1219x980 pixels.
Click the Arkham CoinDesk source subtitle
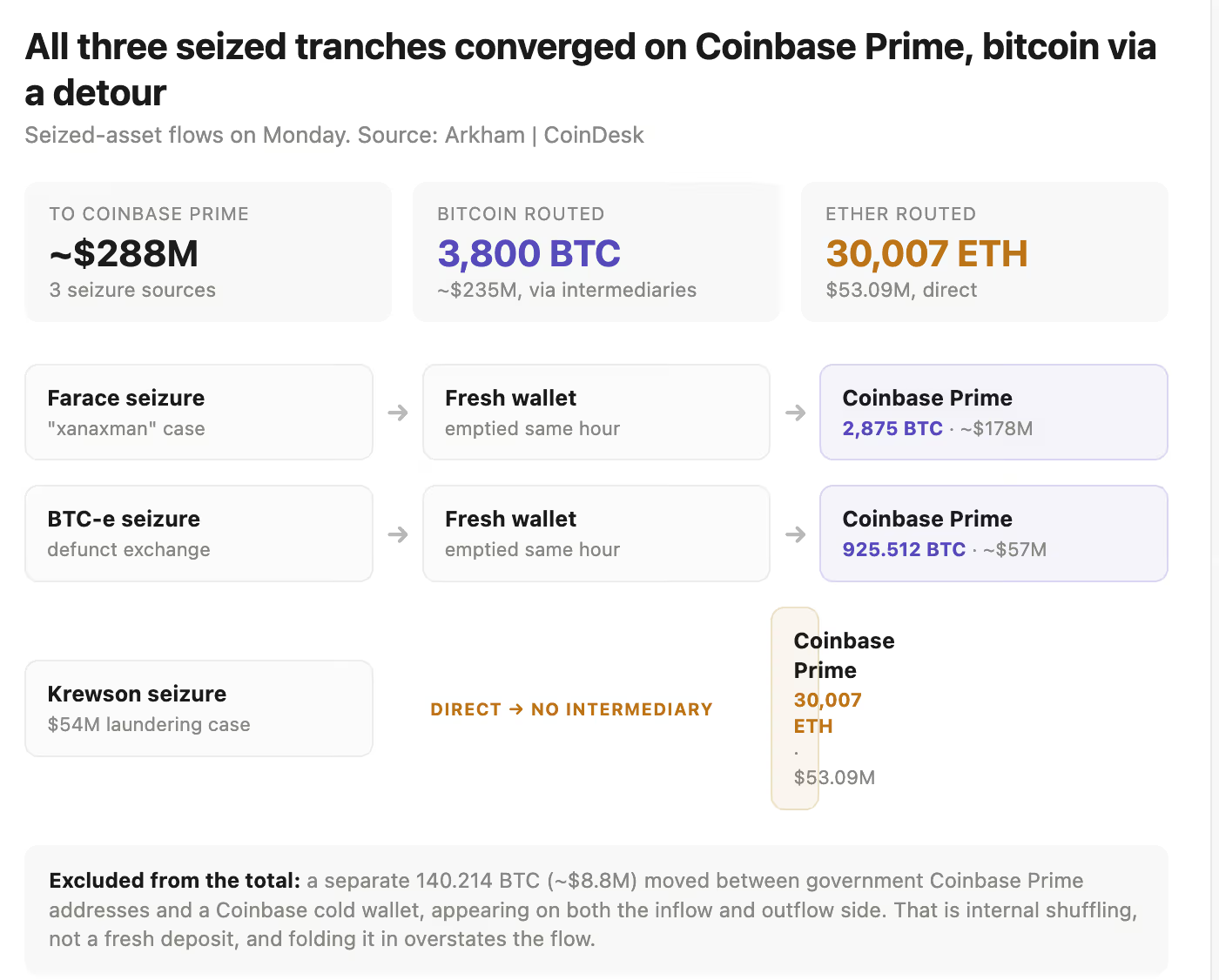click(334, 135)
